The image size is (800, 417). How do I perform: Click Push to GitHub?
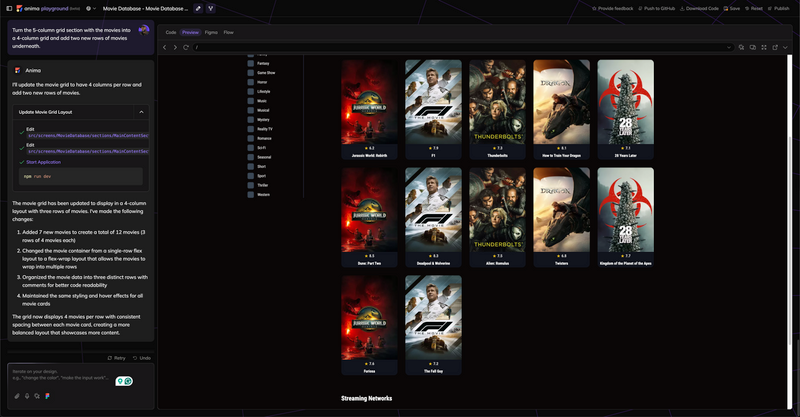coord(657,9)
